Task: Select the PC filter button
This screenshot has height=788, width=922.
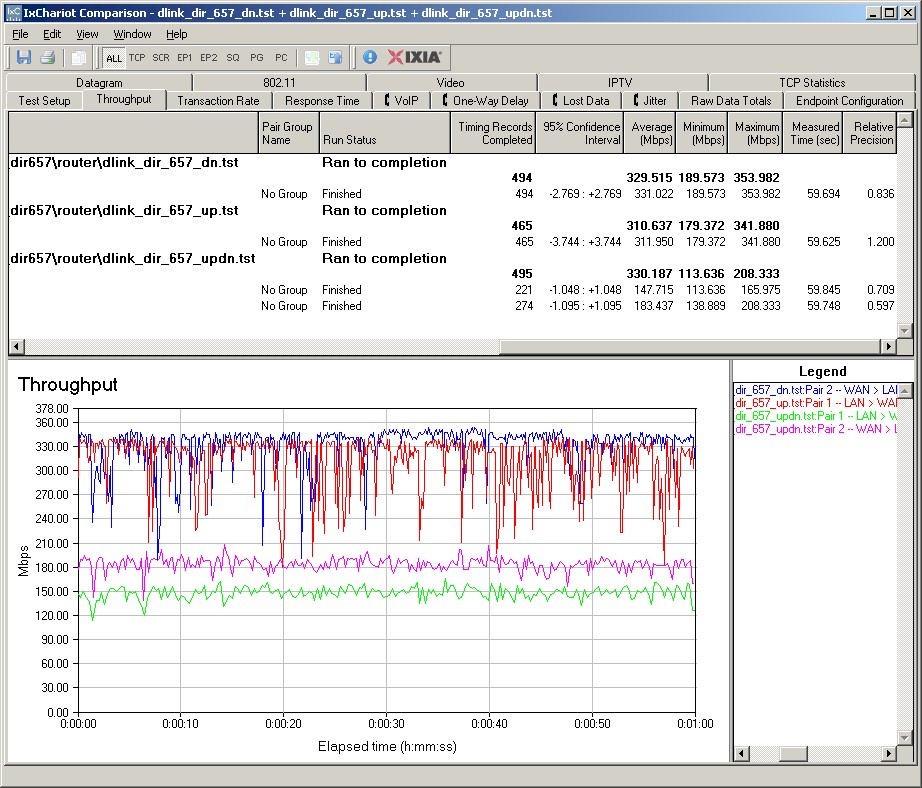Action: click(281, 58)
